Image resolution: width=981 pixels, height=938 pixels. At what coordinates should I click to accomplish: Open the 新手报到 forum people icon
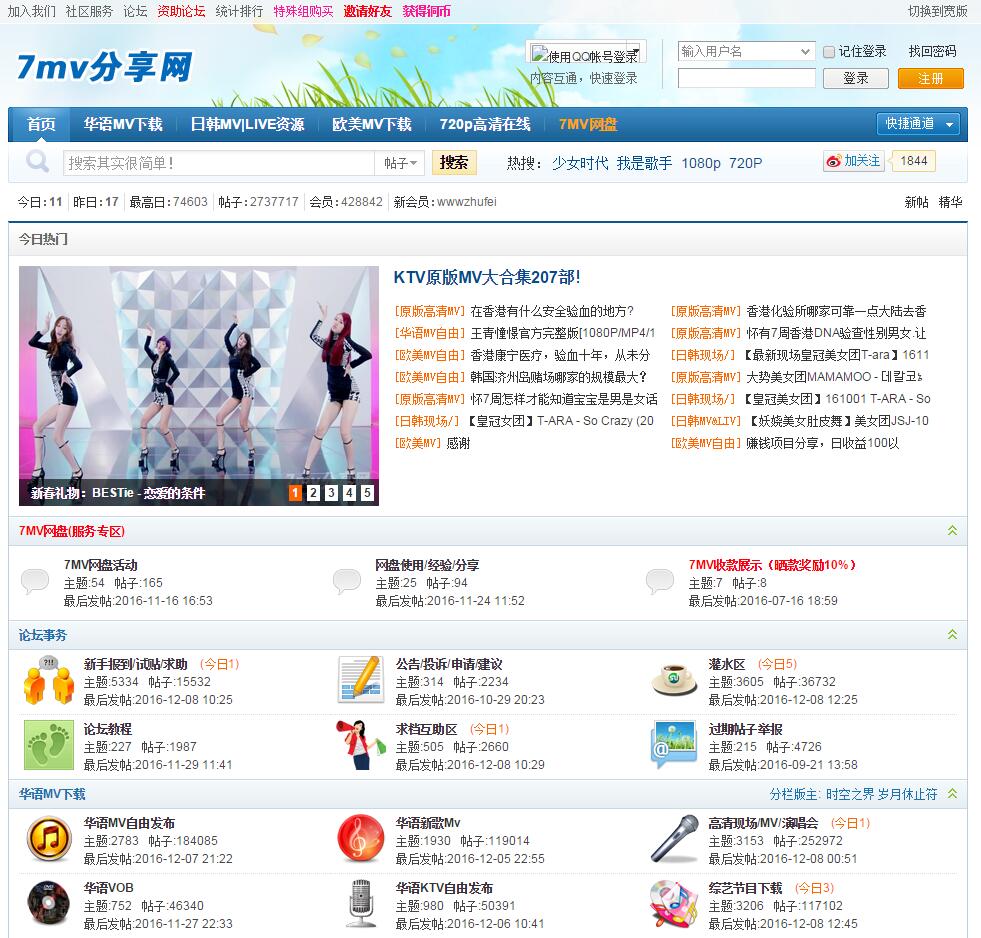(49, 681)
